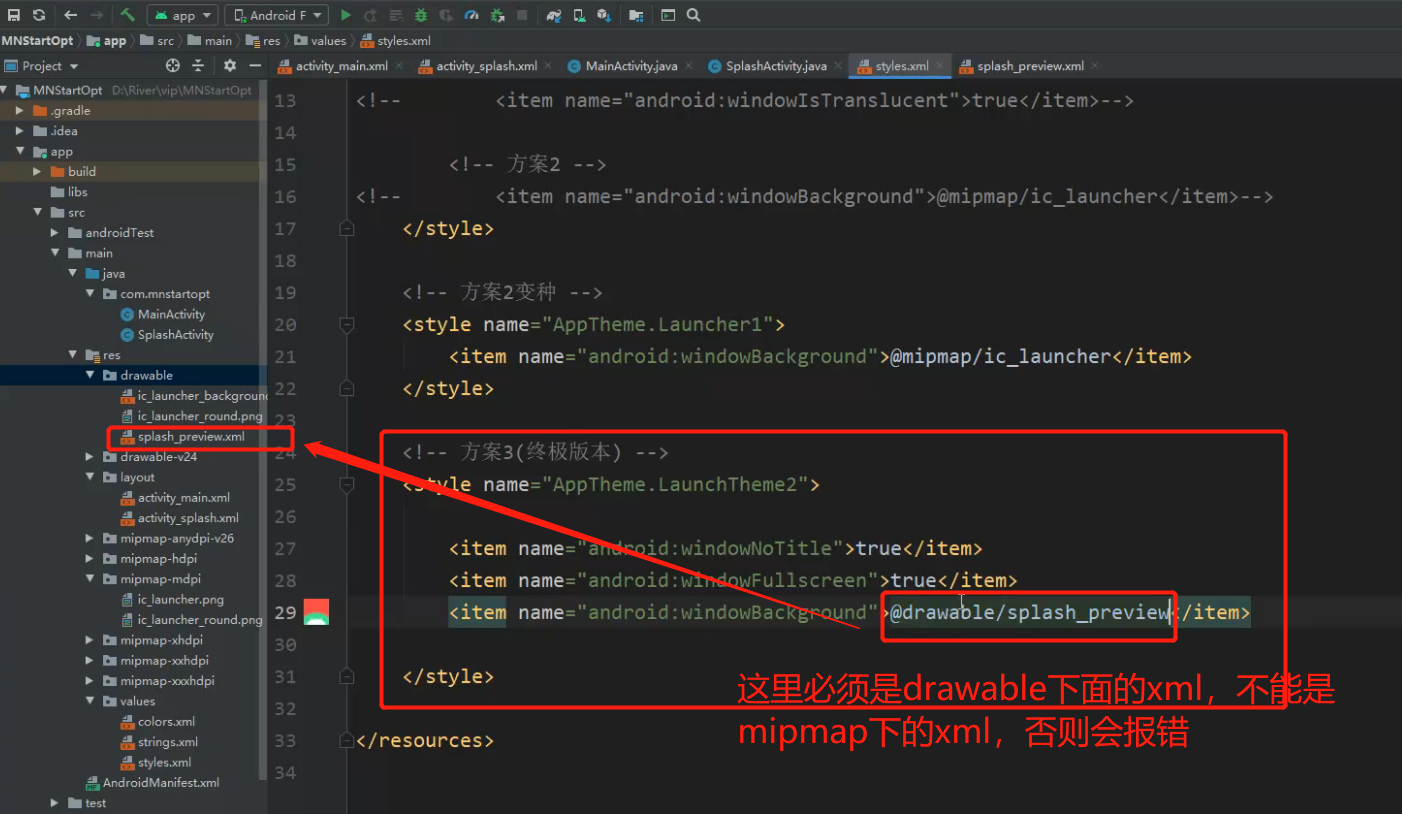1402x814 pixels.
Task: Open the app run configuration dropdown
Action: point(182,15)
